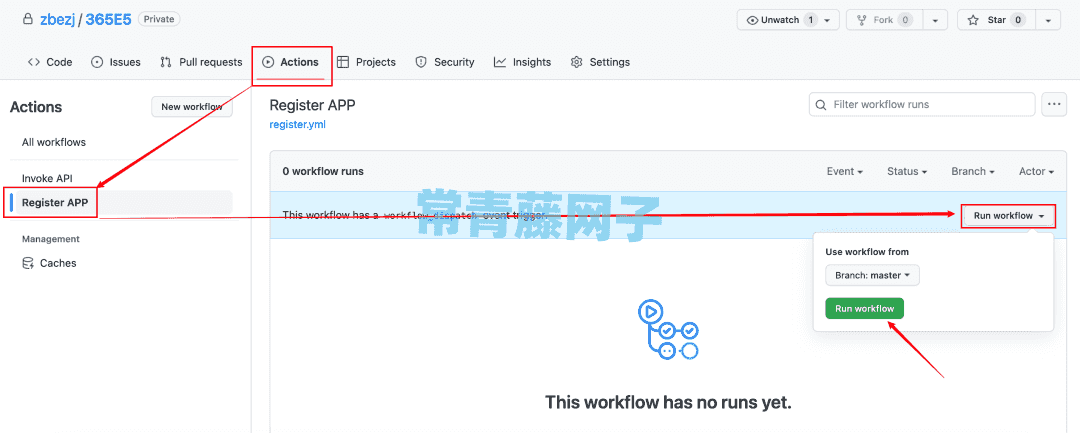Click the table icon next to Projects

tap(343, 62)
